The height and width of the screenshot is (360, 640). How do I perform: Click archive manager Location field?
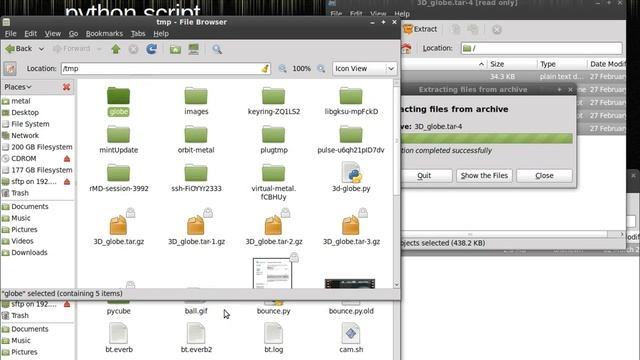(x=542, y=48)
